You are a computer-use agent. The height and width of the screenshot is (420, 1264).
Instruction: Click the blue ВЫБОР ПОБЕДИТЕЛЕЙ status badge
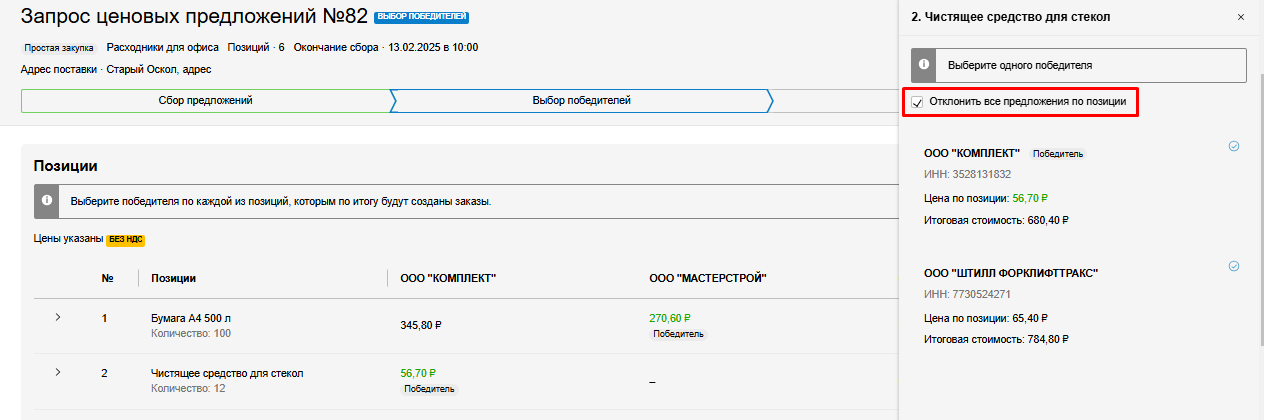point(421,18)
